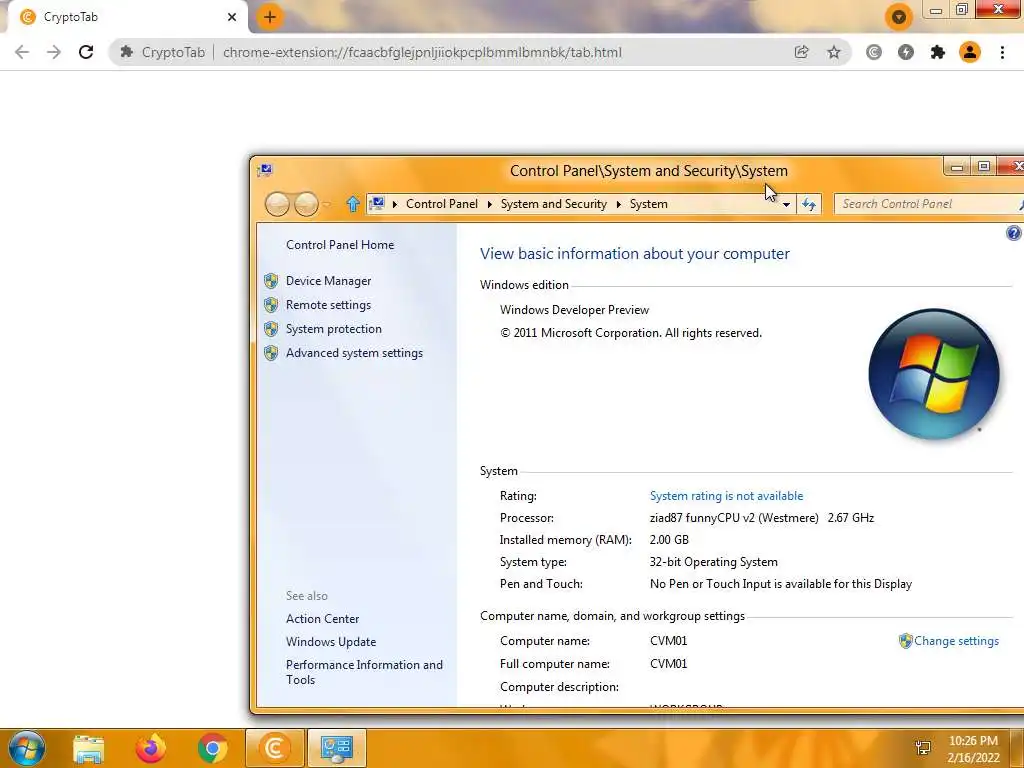Open the address bar history dropdown
Screen dimensions: 1024x768
[x=786, y=204]
